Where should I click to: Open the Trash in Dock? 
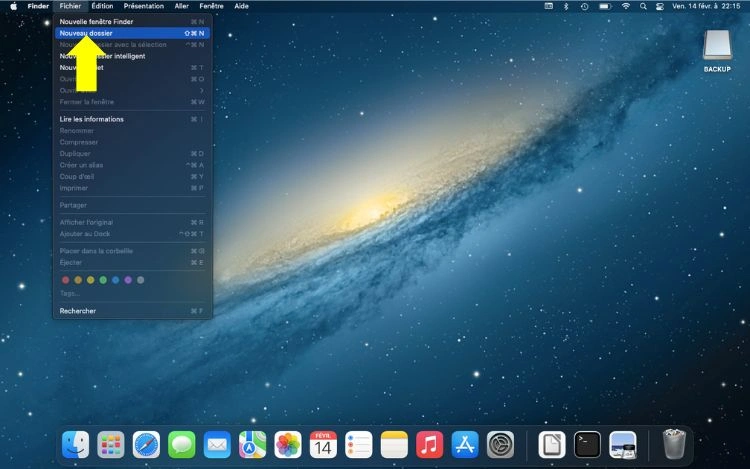point(673,444)
